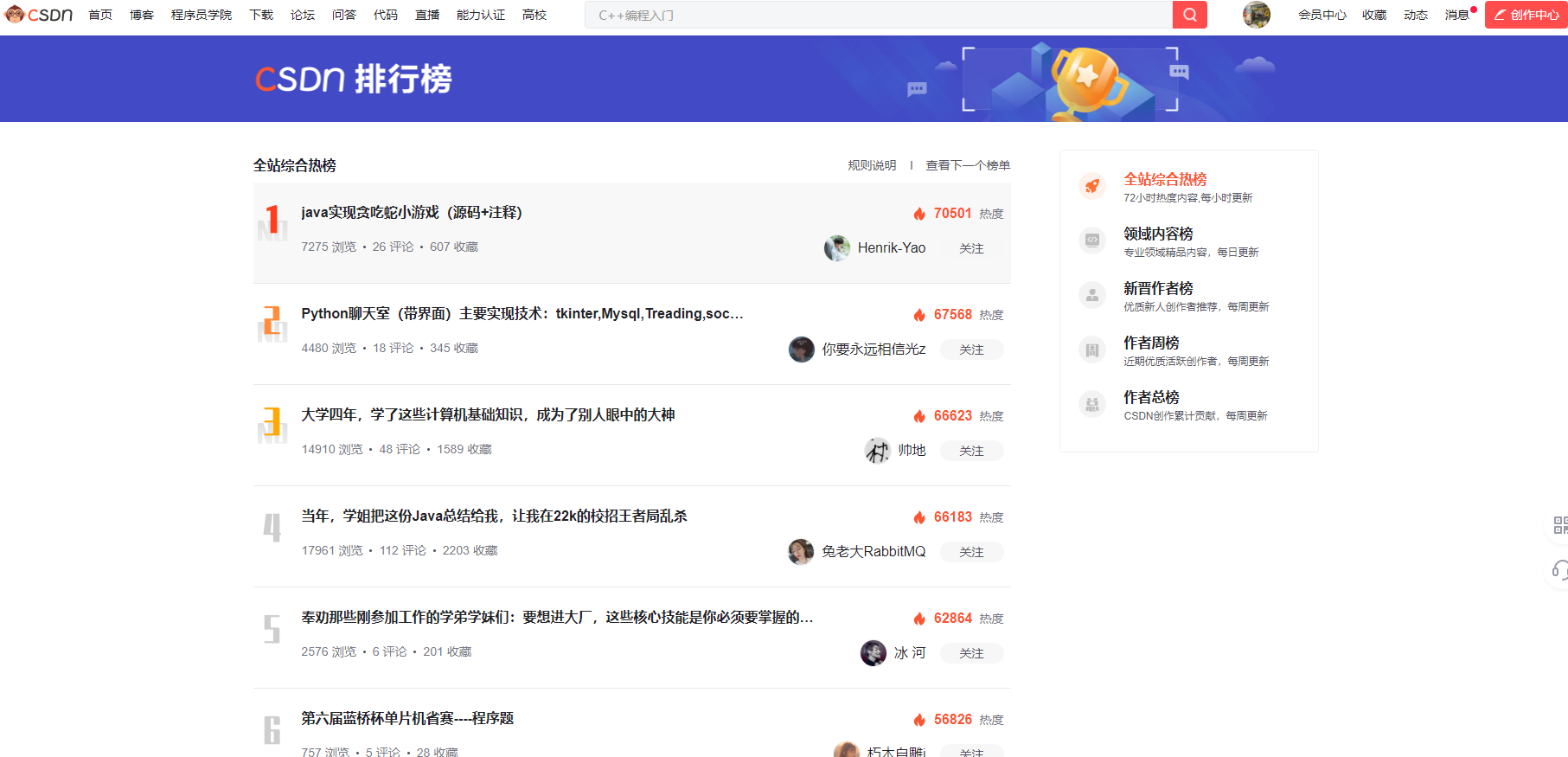Open 会员中心 link
This screenshot has height=757, width=1568.
[1322, 15]
